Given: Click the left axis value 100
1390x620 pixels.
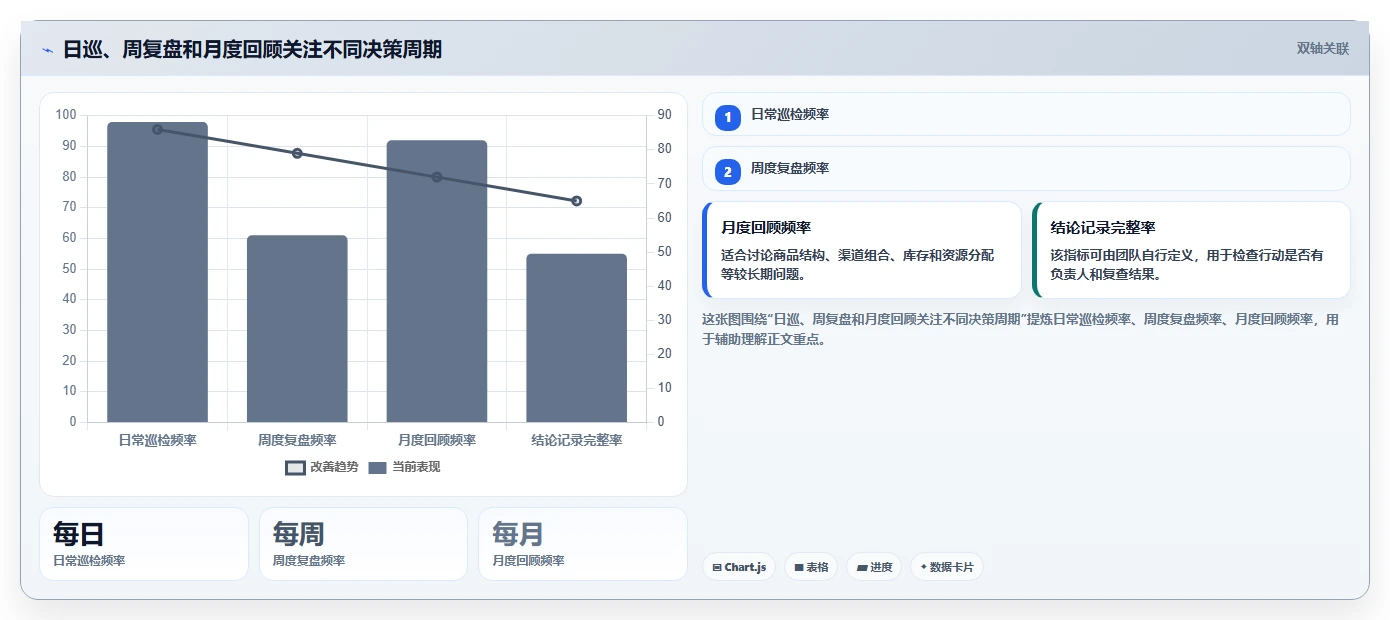Looking at the screenshot, I should tap(66, 115).
